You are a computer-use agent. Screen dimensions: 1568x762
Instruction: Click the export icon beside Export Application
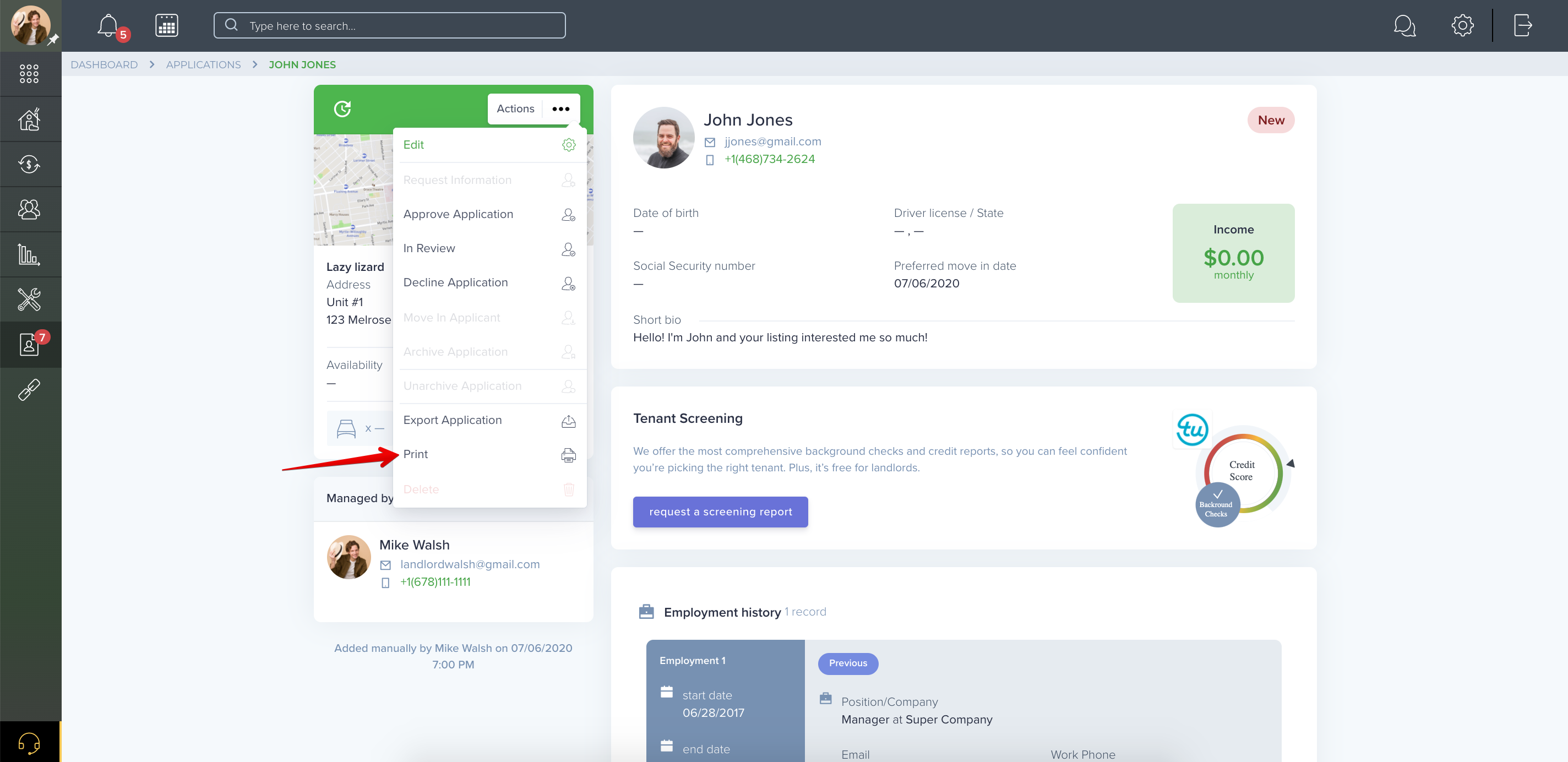click(x=569, y=421)
